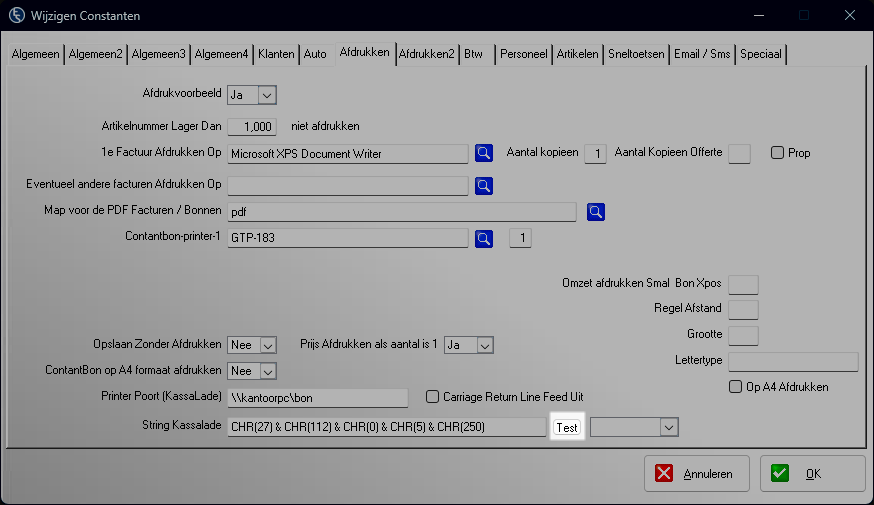Click the red X Annuleren icon
Viewport: 874px width, 505px height.
[667, 474]
